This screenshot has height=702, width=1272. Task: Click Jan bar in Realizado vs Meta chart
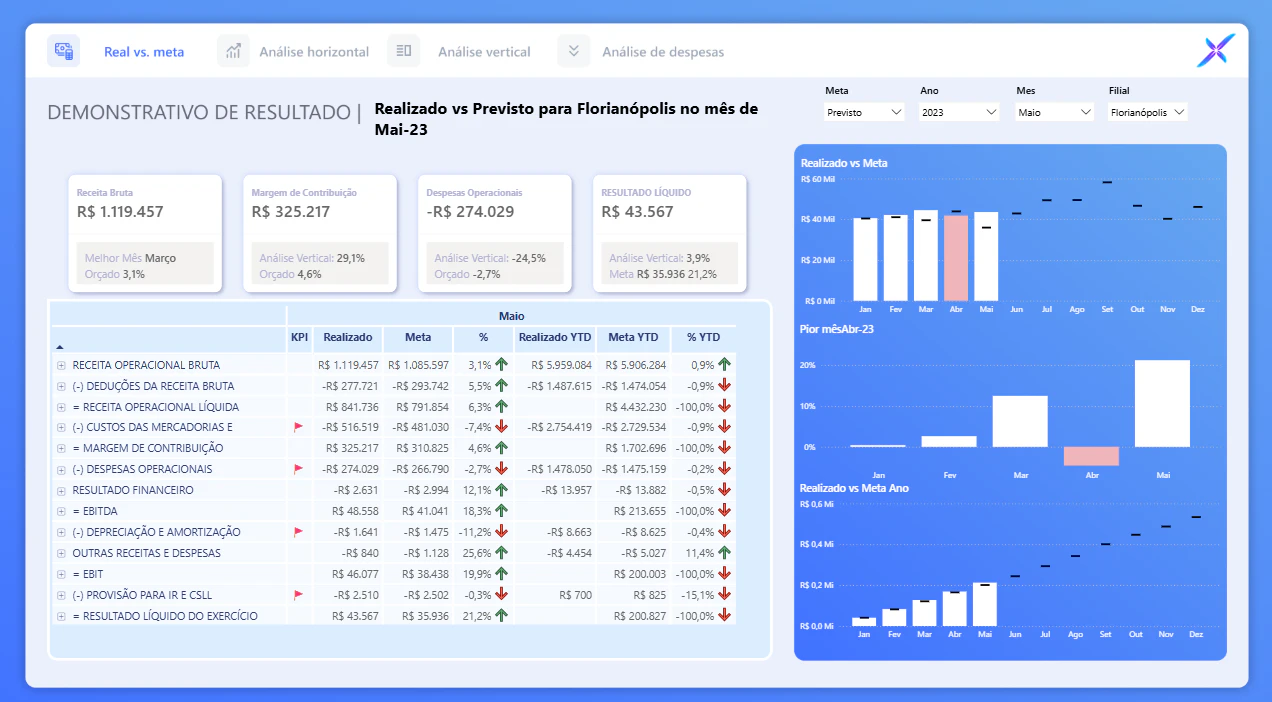click(x=865, y=259)
